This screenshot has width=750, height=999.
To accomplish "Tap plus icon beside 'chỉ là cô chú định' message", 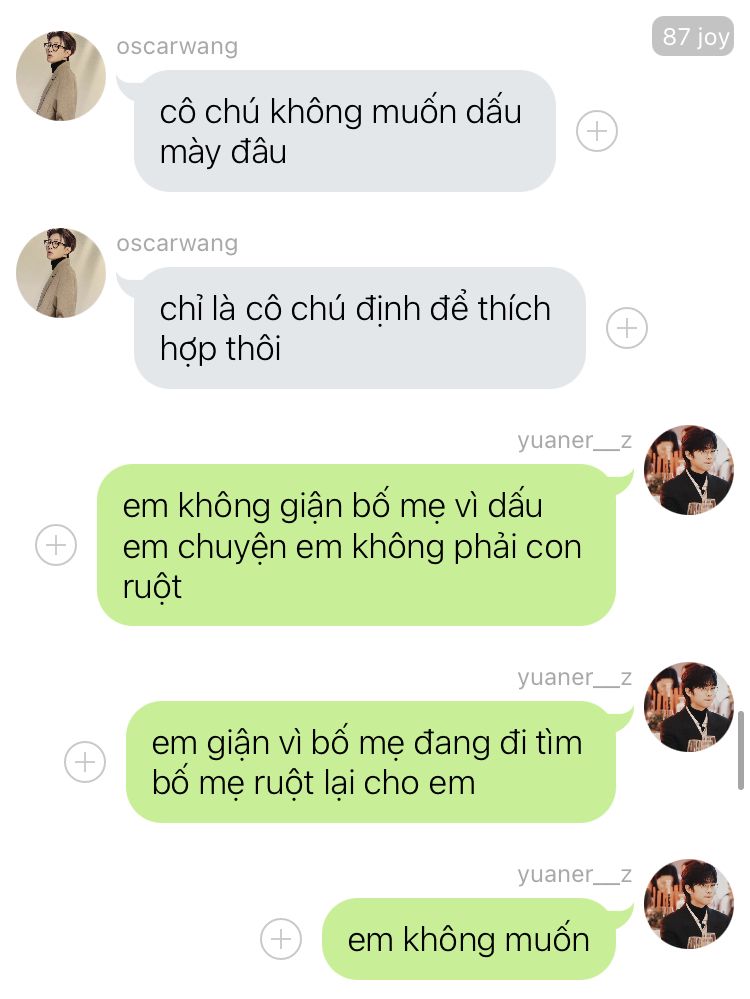I will tap(626, 328).
